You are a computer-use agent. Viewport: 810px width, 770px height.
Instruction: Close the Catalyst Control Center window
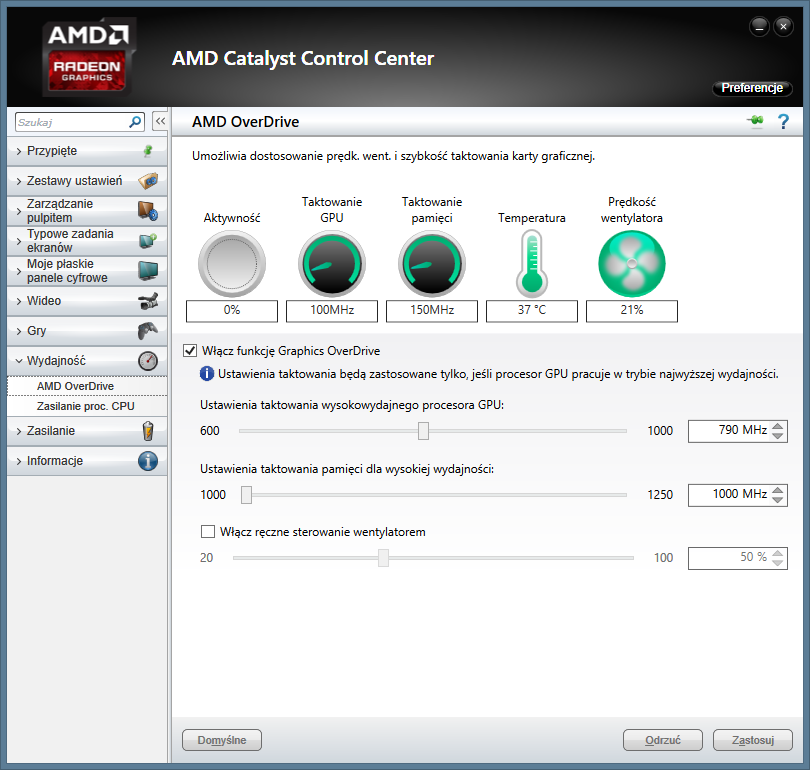783,26
